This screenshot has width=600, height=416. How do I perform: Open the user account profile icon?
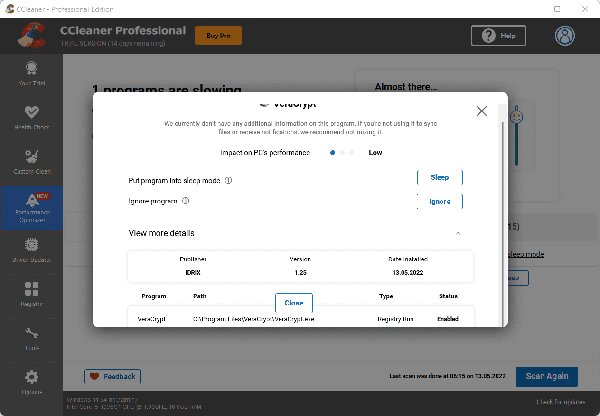[x=565, y=36]
